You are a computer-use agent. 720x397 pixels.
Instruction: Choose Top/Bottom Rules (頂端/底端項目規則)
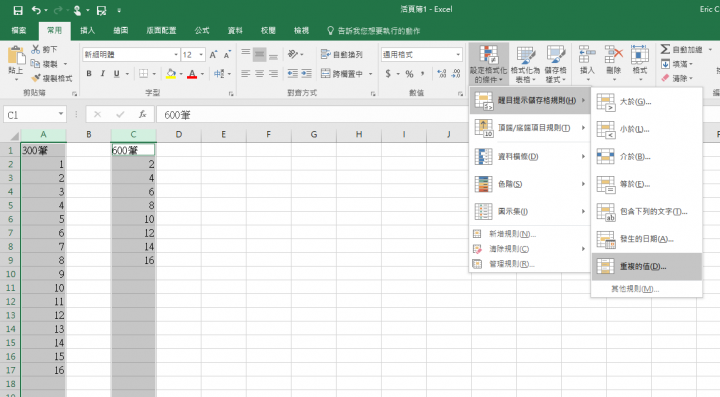(x=530, y=128)
